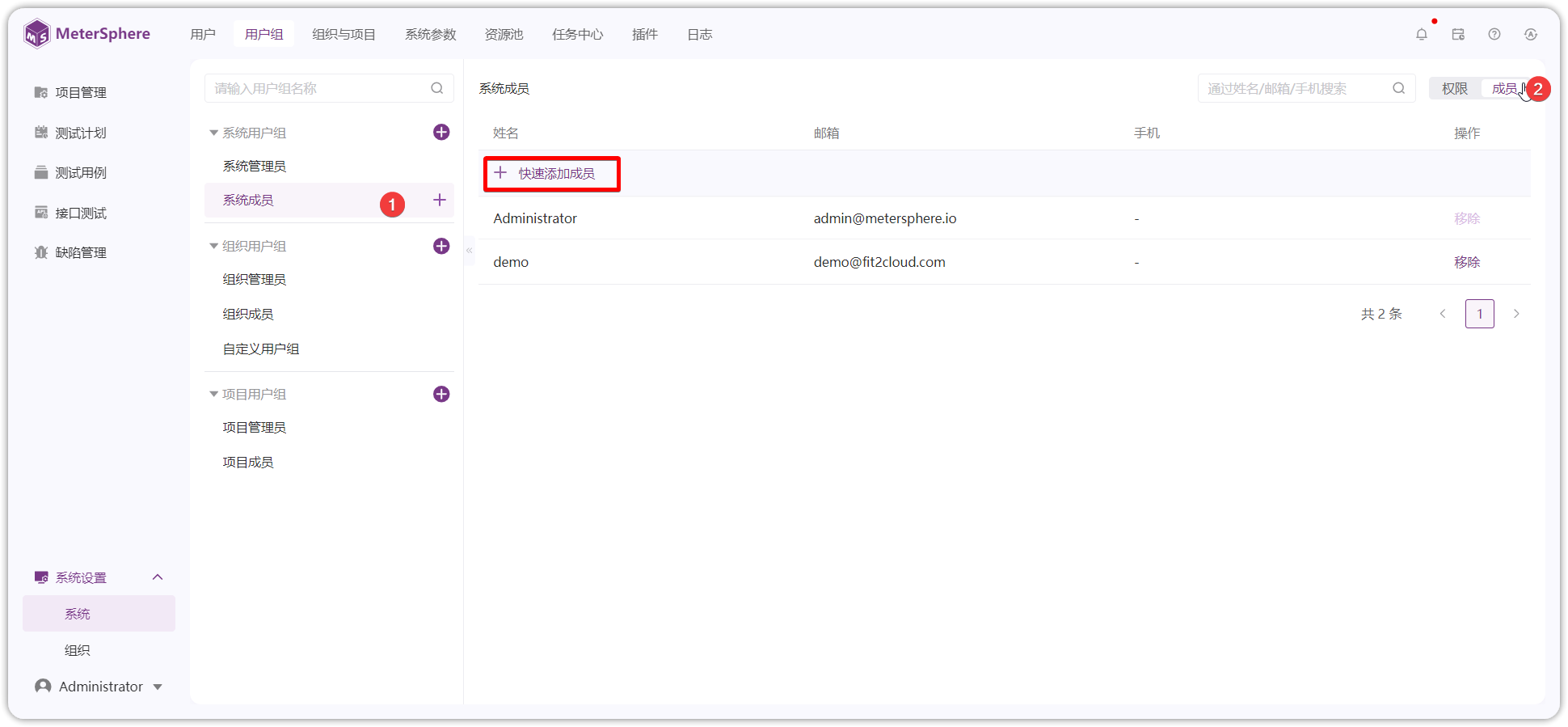Collapse the left panel with the arrow handle
Image resolution: width=1568 pixels, height=727 pixels.
click(x=469, y=251)
